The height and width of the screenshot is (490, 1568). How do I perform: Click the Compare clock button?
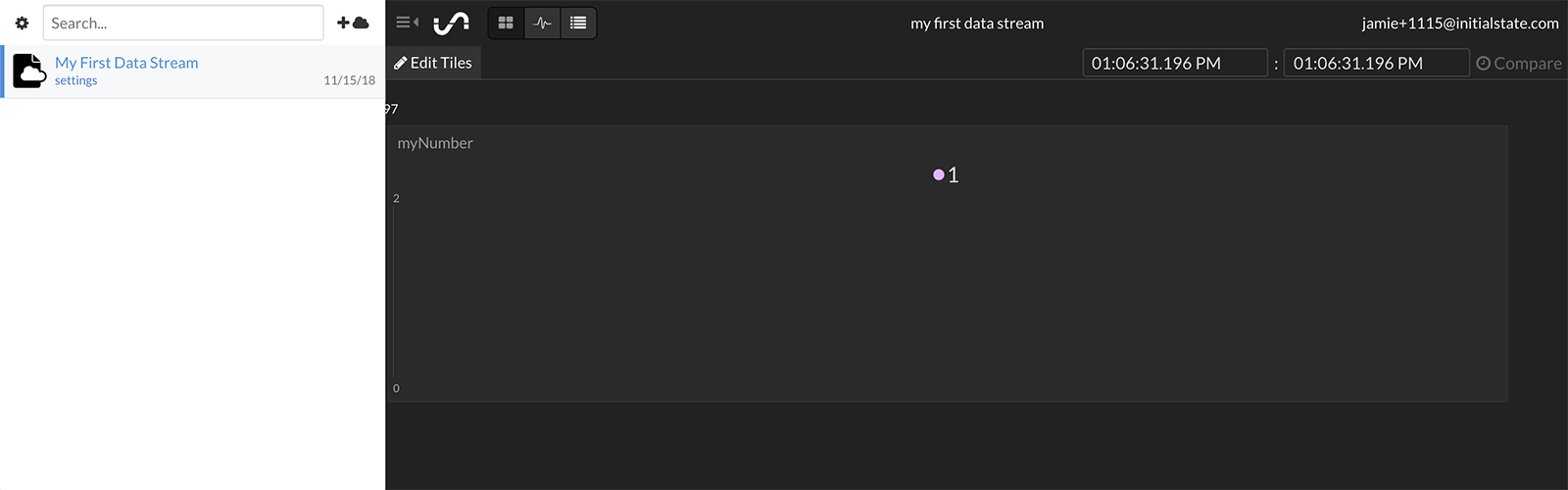coord(1518,63)
